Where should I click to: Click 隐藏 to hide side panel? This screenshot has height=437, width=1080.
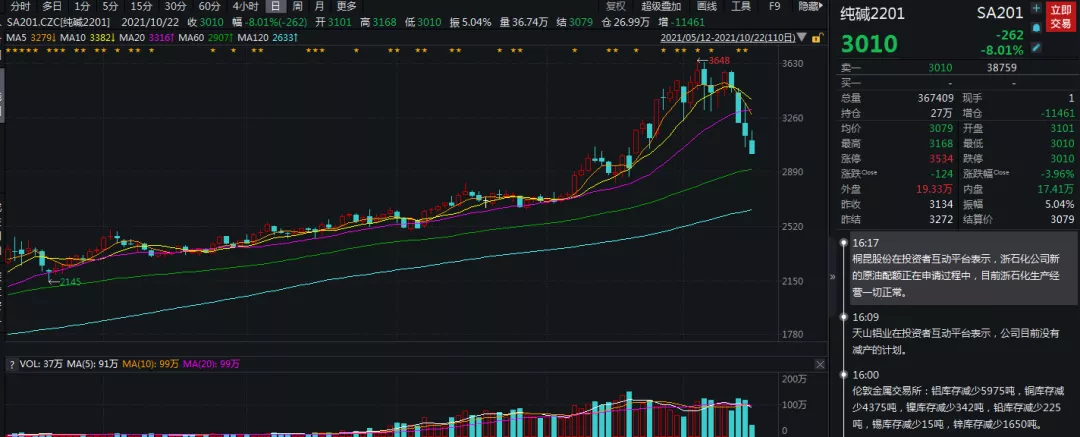tap(811, 7)
